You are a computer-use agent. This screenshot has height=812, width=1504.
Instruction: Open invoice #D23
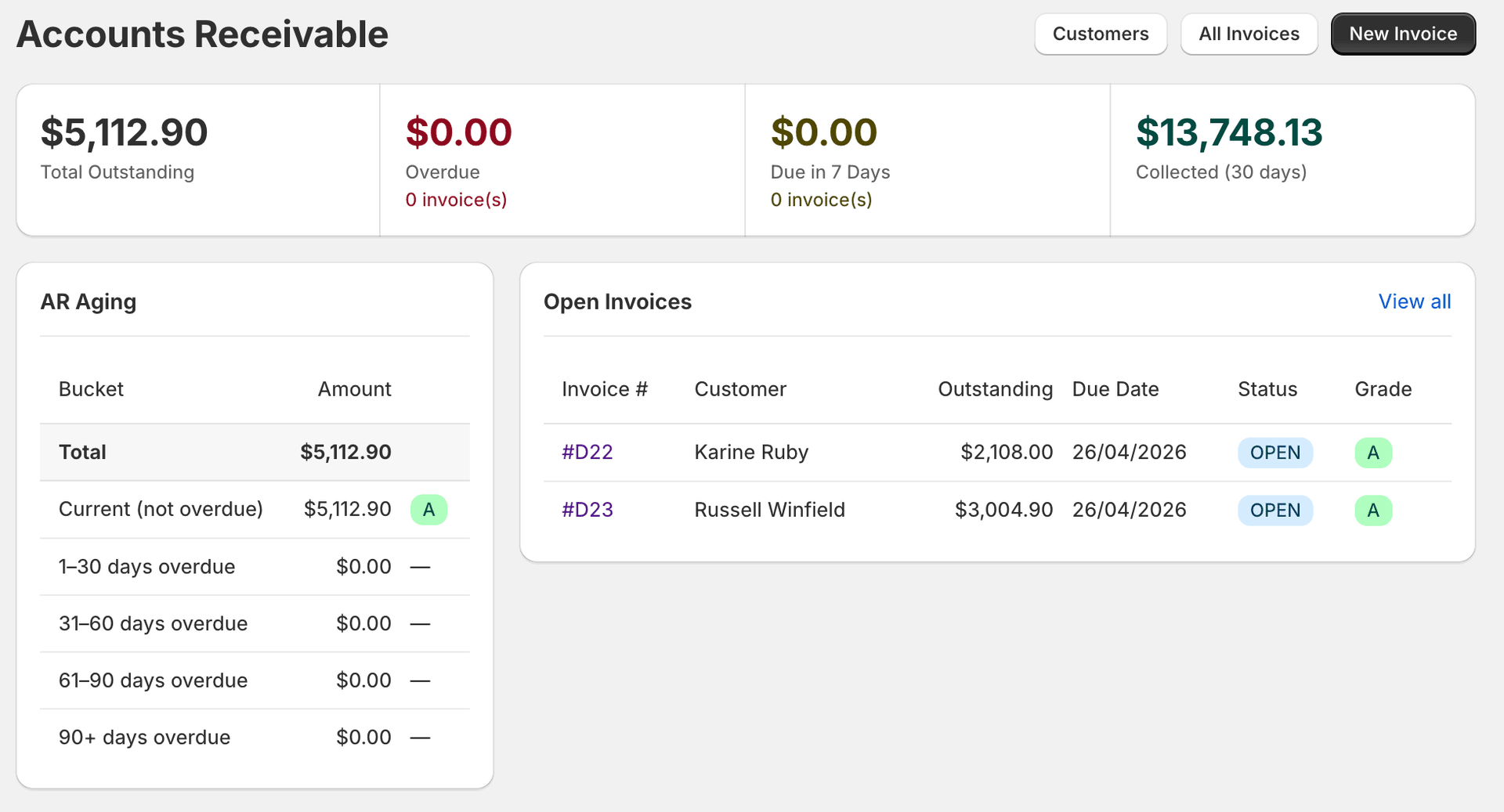587,509
